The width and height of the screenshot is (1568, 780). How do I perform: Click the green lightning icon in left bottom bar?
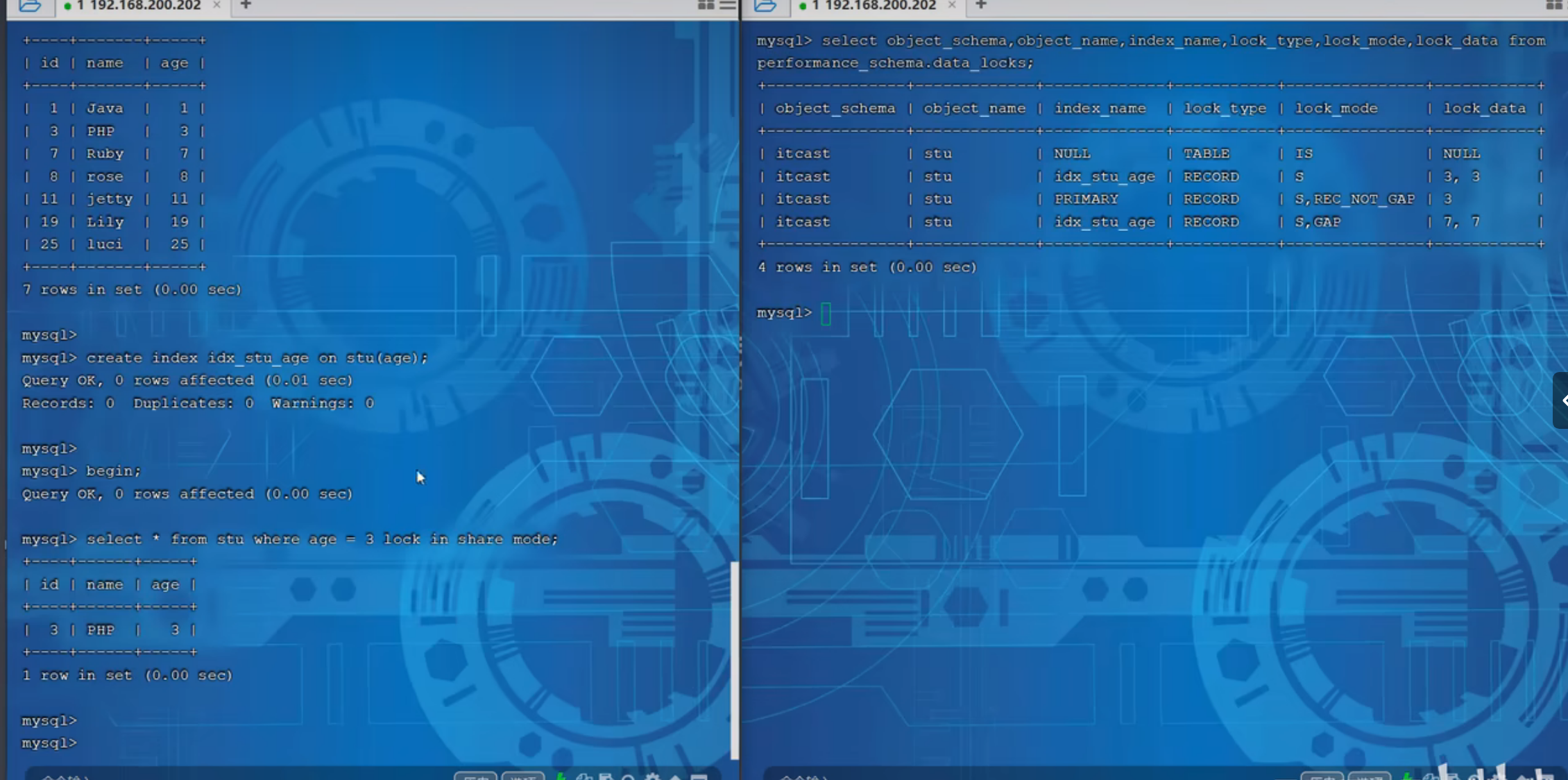point(561,777)
